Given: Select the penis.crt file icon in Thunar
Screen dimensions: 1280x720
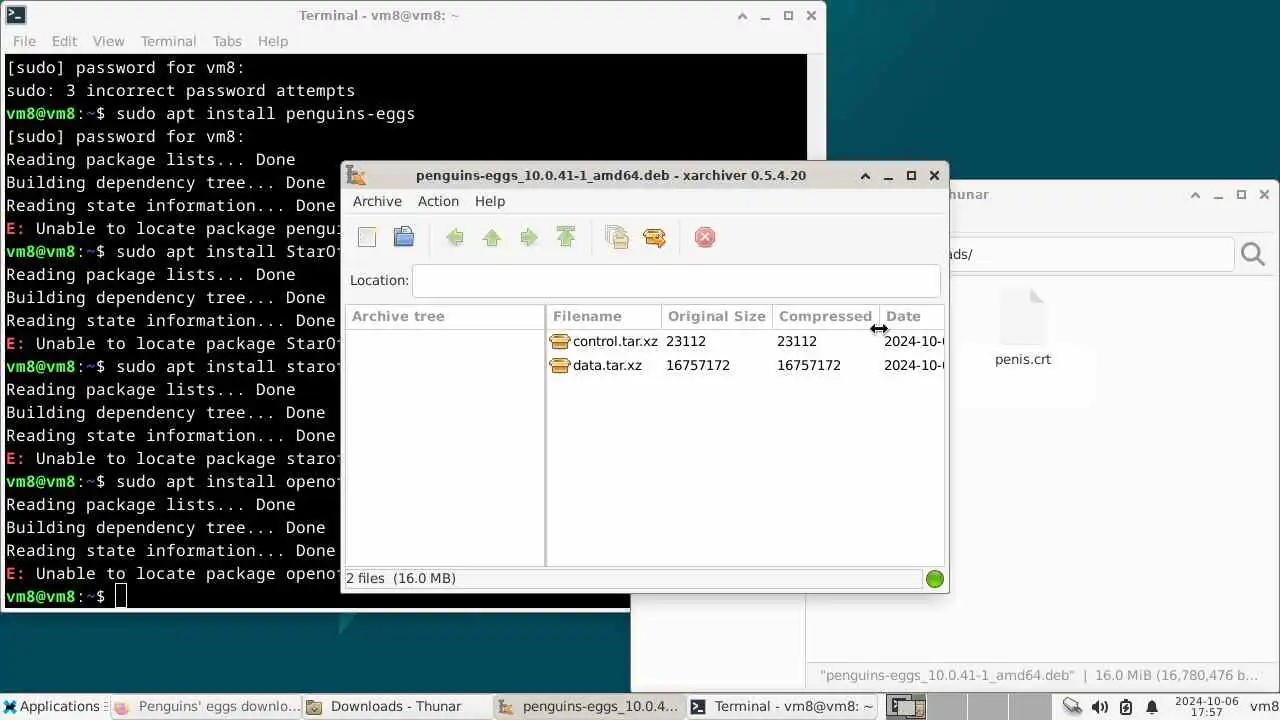Looking at the screenshot, I should click(1023, 316).
